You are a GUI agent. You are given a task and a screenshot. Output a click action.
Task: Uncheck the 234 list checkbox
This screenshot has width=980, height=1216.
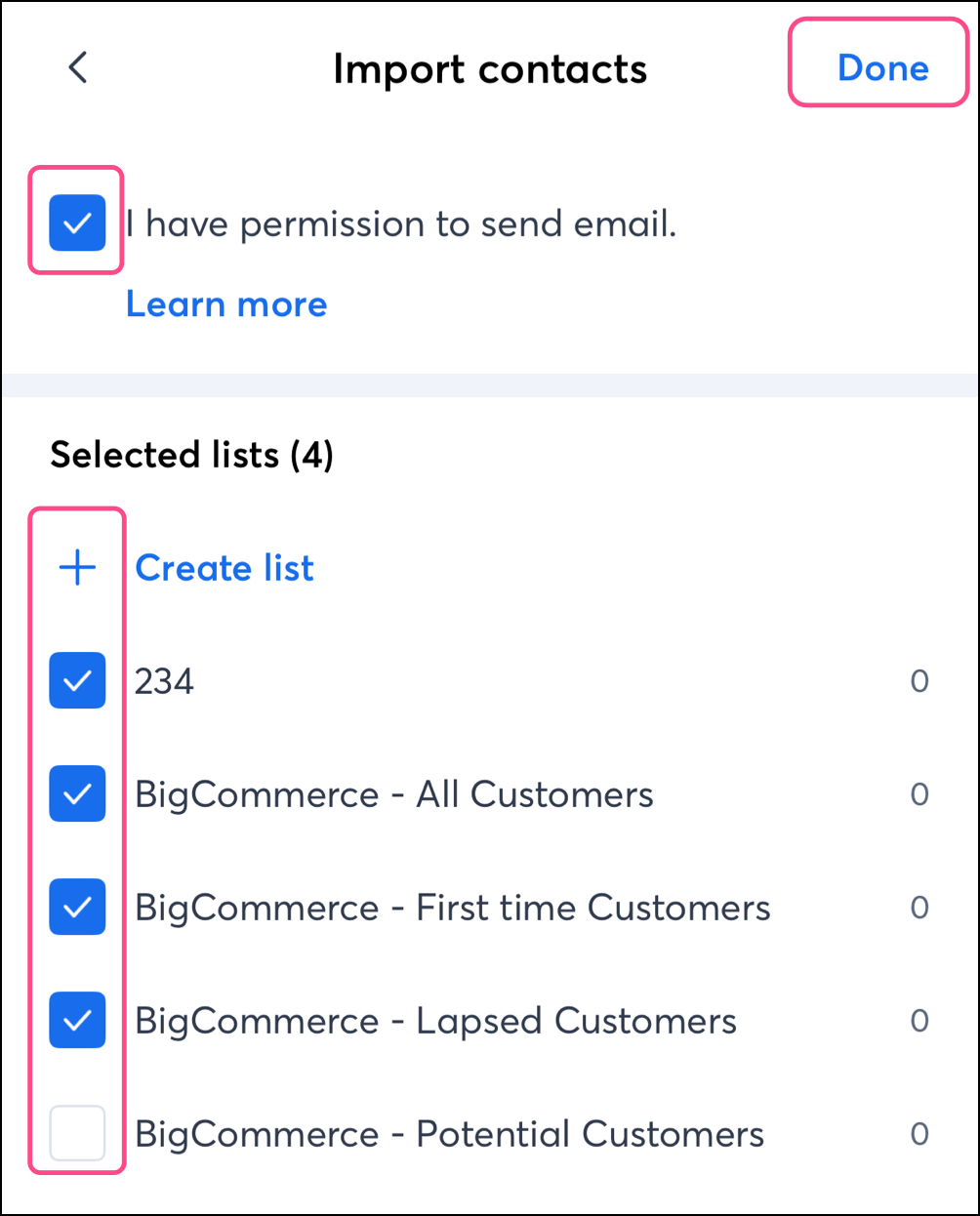[x=77, y=680]
